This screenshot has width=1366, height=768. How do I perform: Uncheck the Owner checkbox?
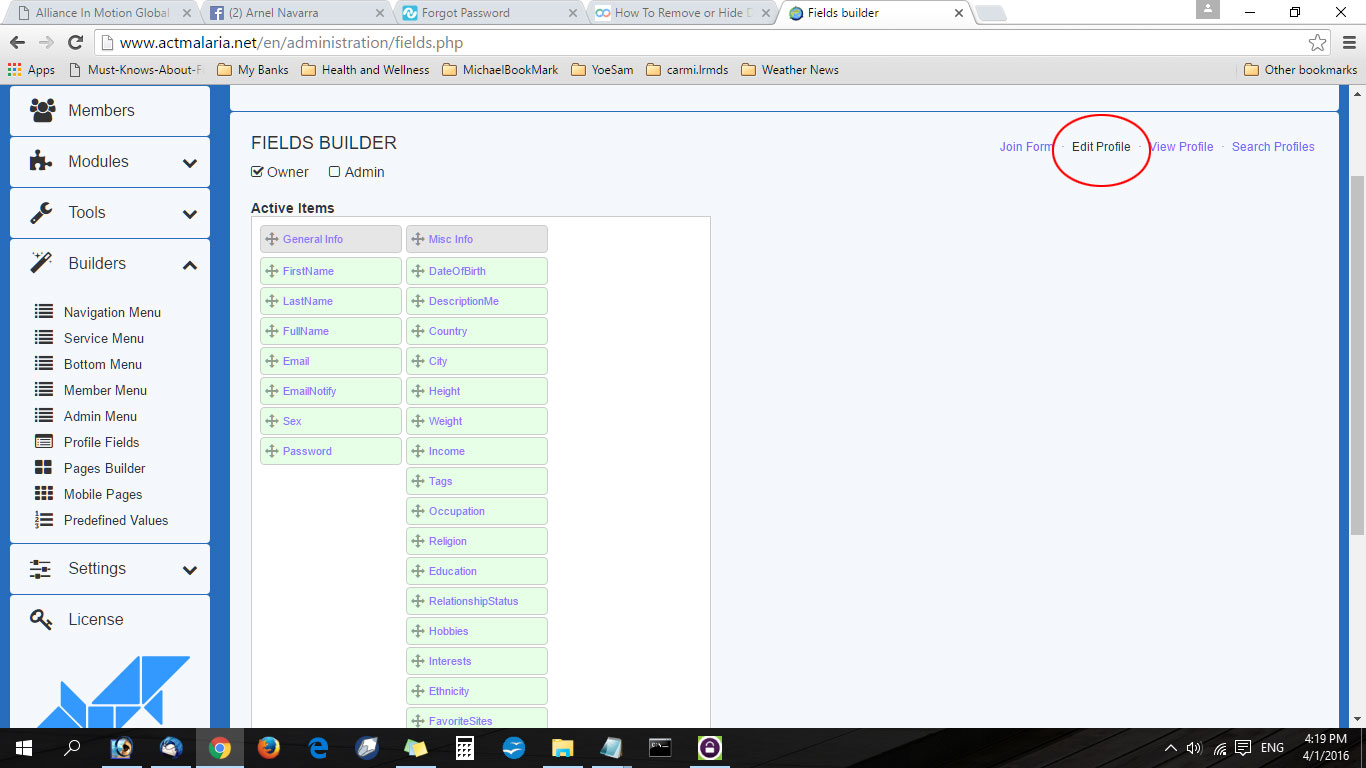(x=257, y=172)
